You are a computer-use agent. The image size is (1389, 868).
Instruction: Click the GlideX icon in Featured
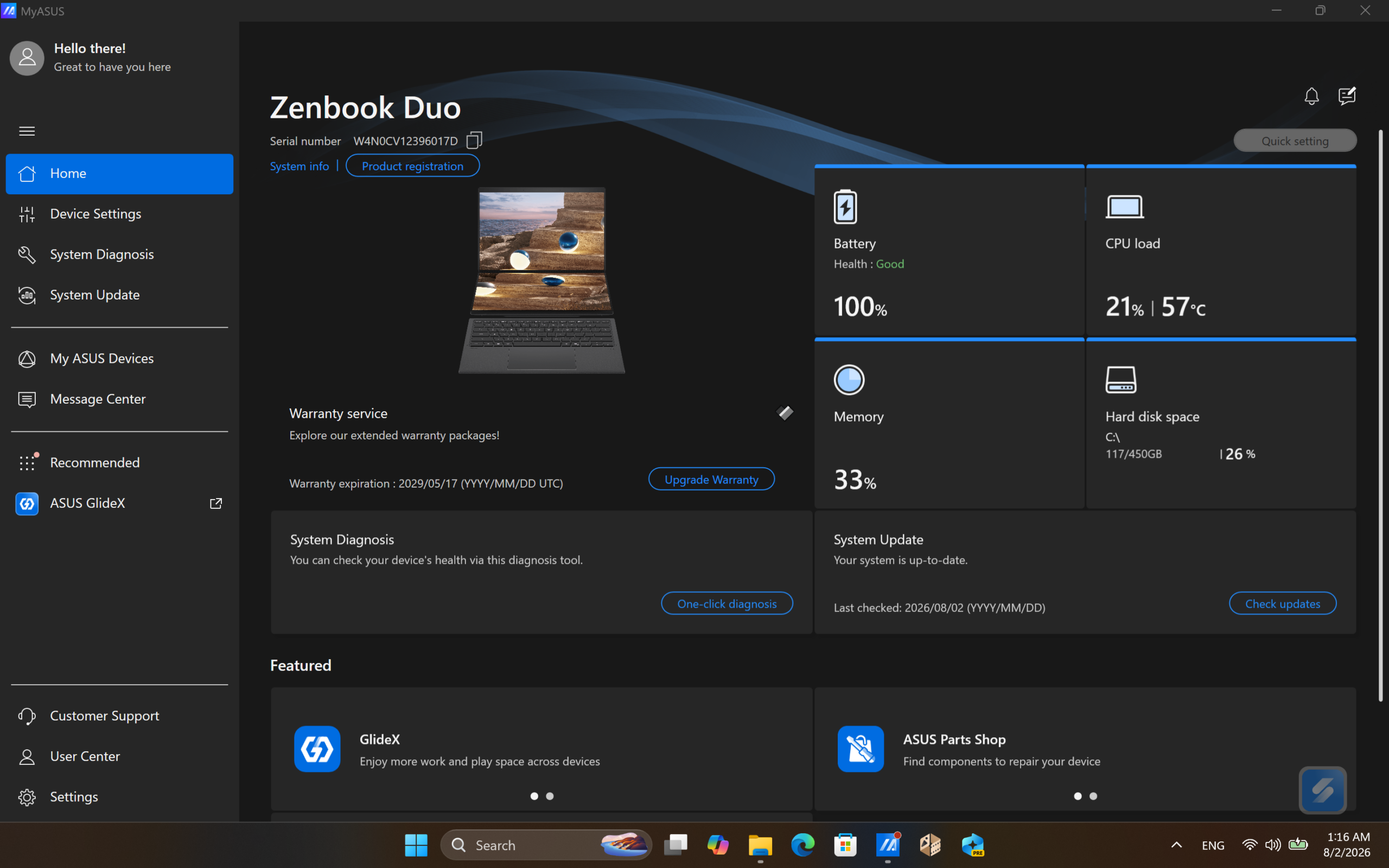(x=317, y=749)
